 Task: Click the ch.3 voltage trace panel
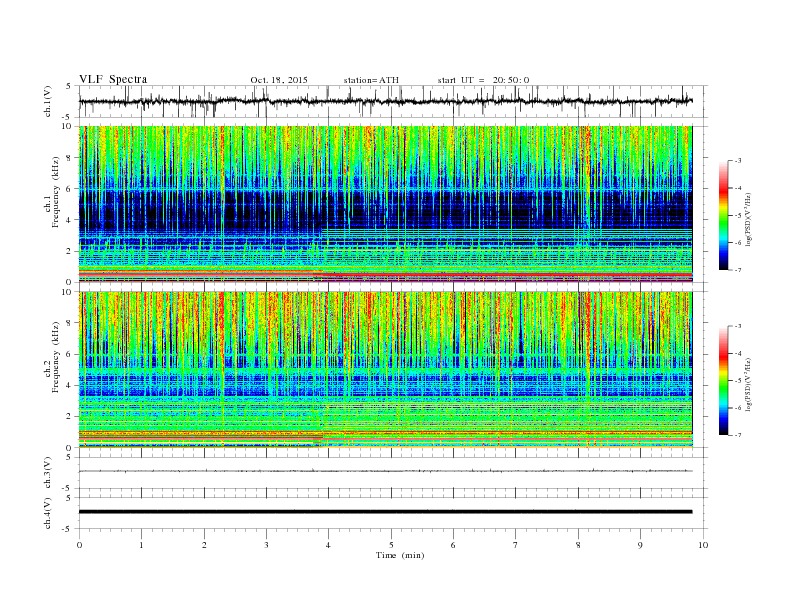tap(393, 473)
